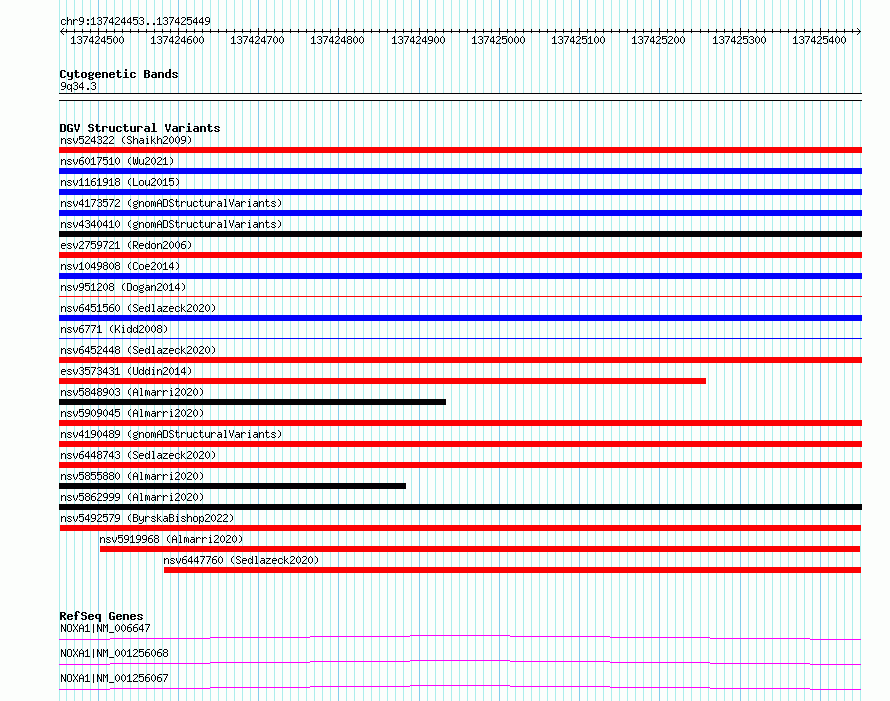Select the nsv6017510 (Wu2021) label
890x701 pixels.
tap(117, 161)
